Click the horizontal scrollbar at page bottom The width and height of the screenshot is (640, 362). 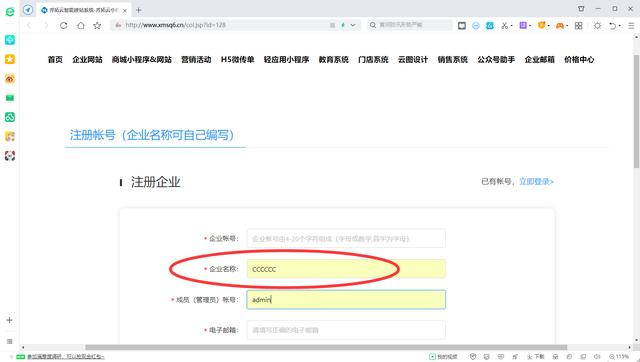click(x=326, y=347)
